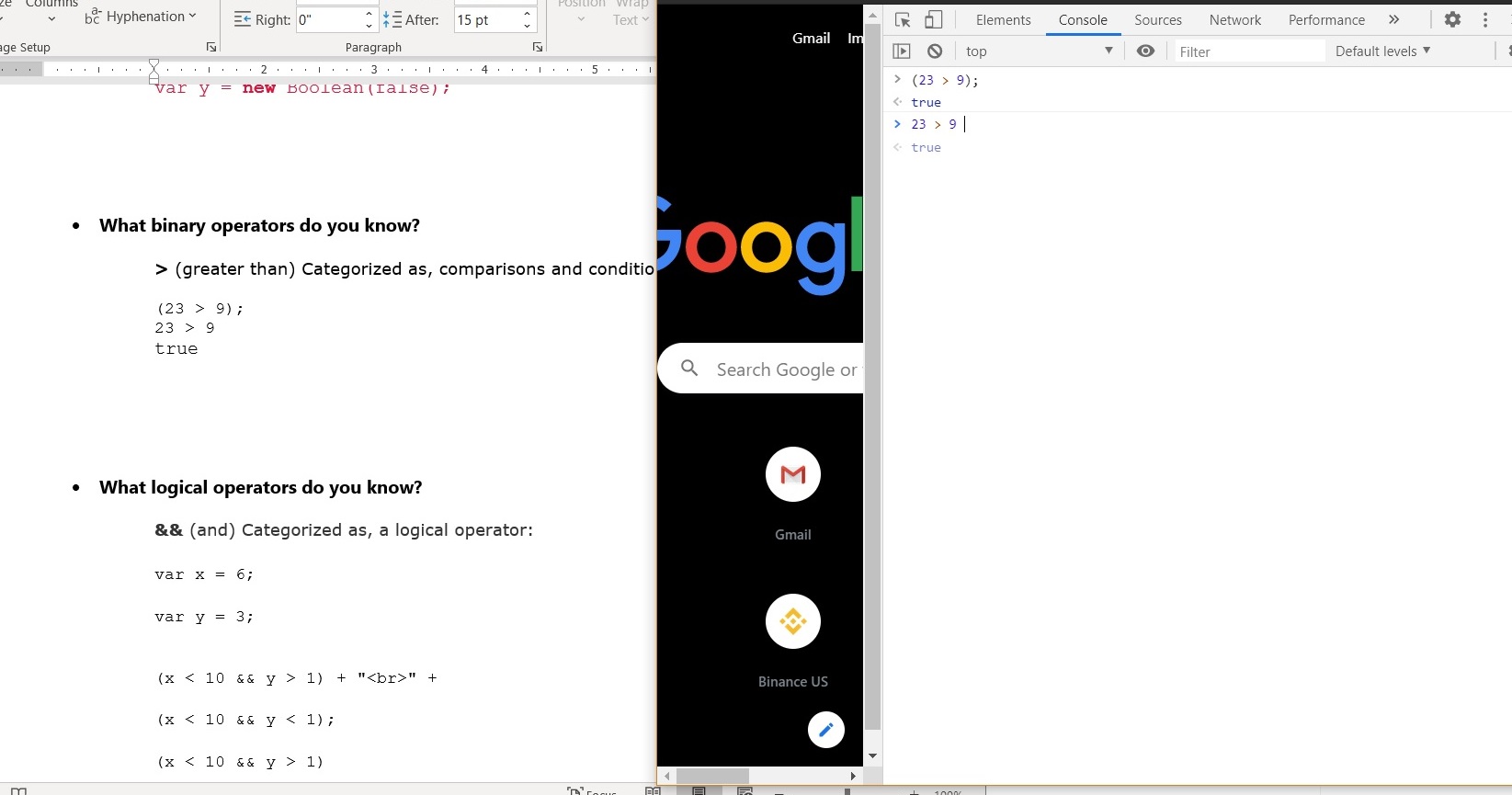
Task: Select the DevTools inspect element icon
Action: (x=903, y=19)
